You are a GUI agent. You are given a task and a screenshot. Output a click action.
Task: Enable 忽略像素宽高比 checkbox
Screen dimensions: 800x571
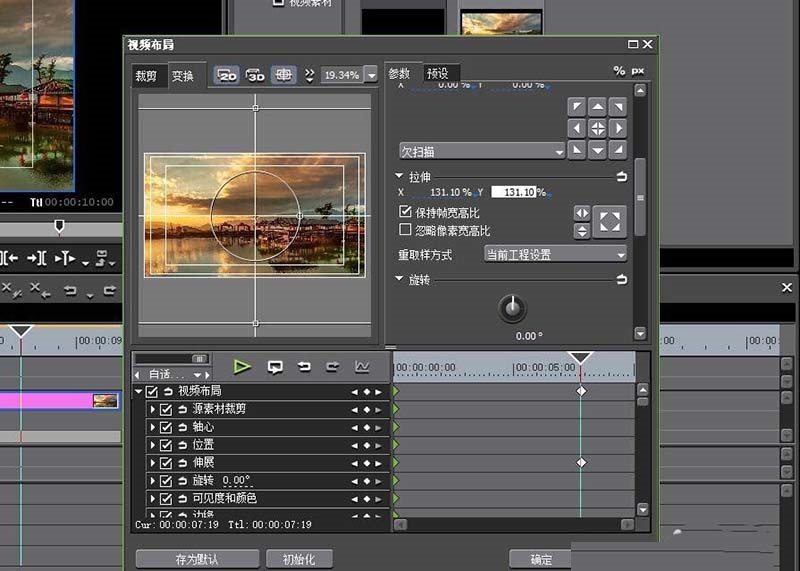[x=405, y=230]
